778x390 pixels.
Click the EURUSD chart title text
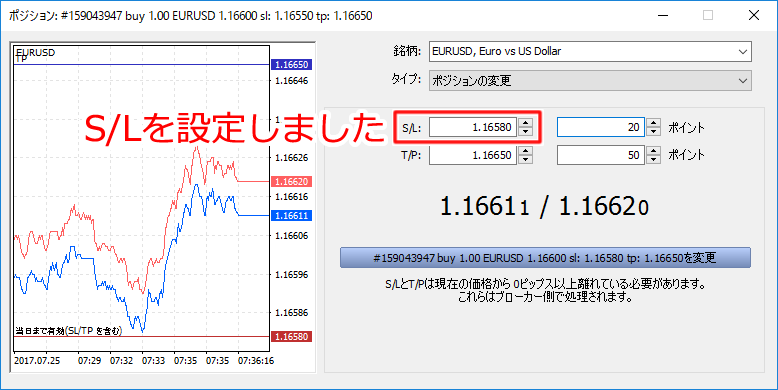coord(35,53)
